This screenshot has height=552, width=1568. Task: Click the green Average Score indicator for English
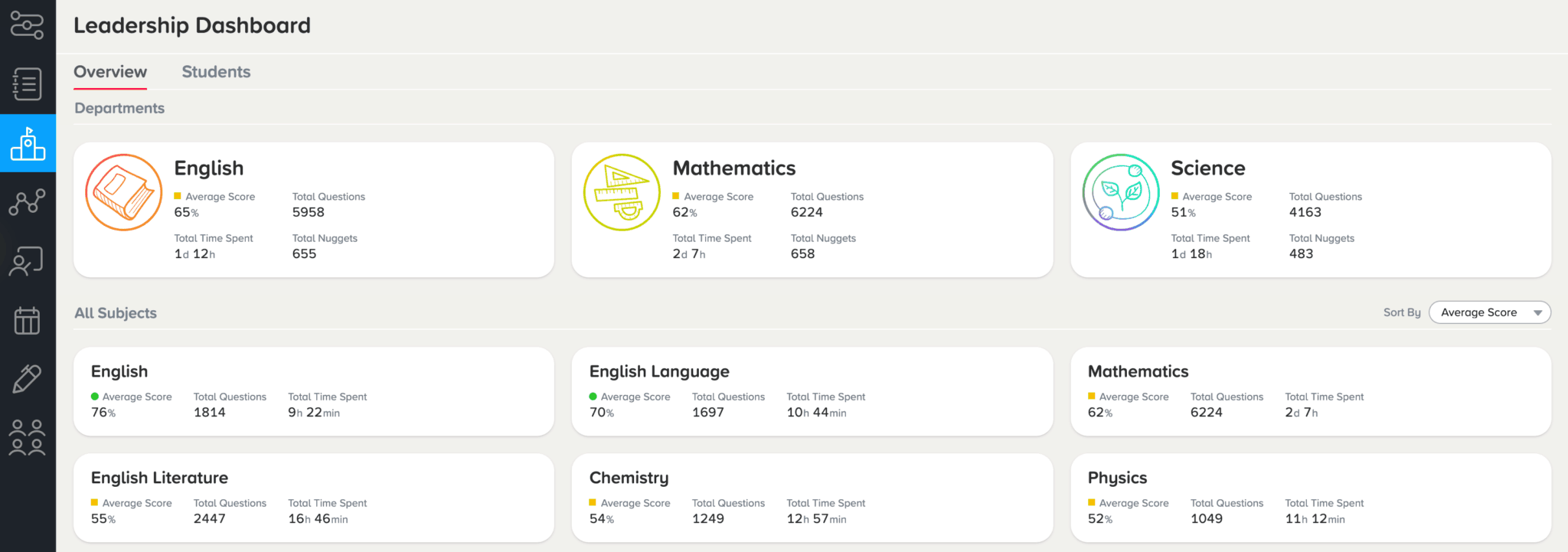click(x=95, y=397)
